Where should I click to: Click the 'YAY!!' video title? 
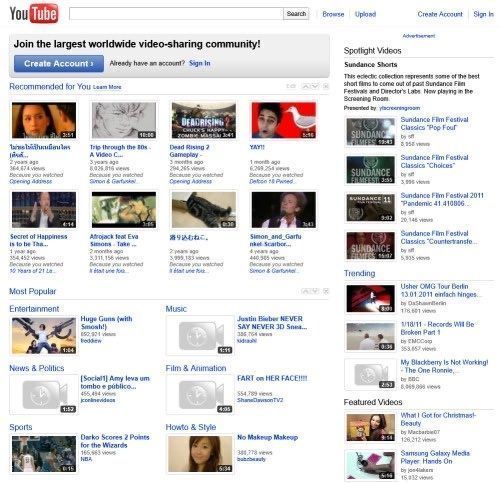tap(257, 147)
